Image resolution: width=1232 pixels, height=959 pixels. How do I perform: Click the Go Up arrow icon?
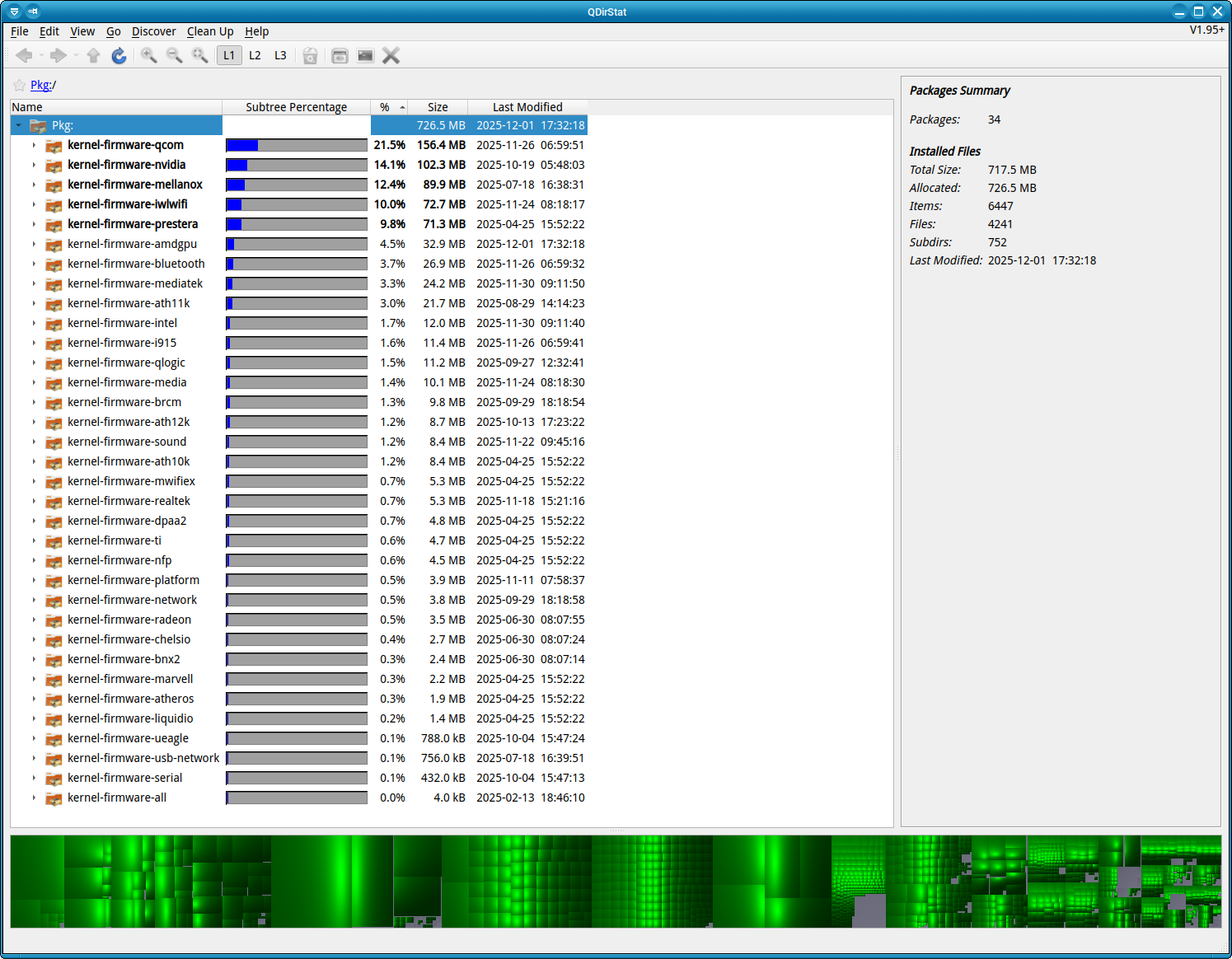(93, 55)
